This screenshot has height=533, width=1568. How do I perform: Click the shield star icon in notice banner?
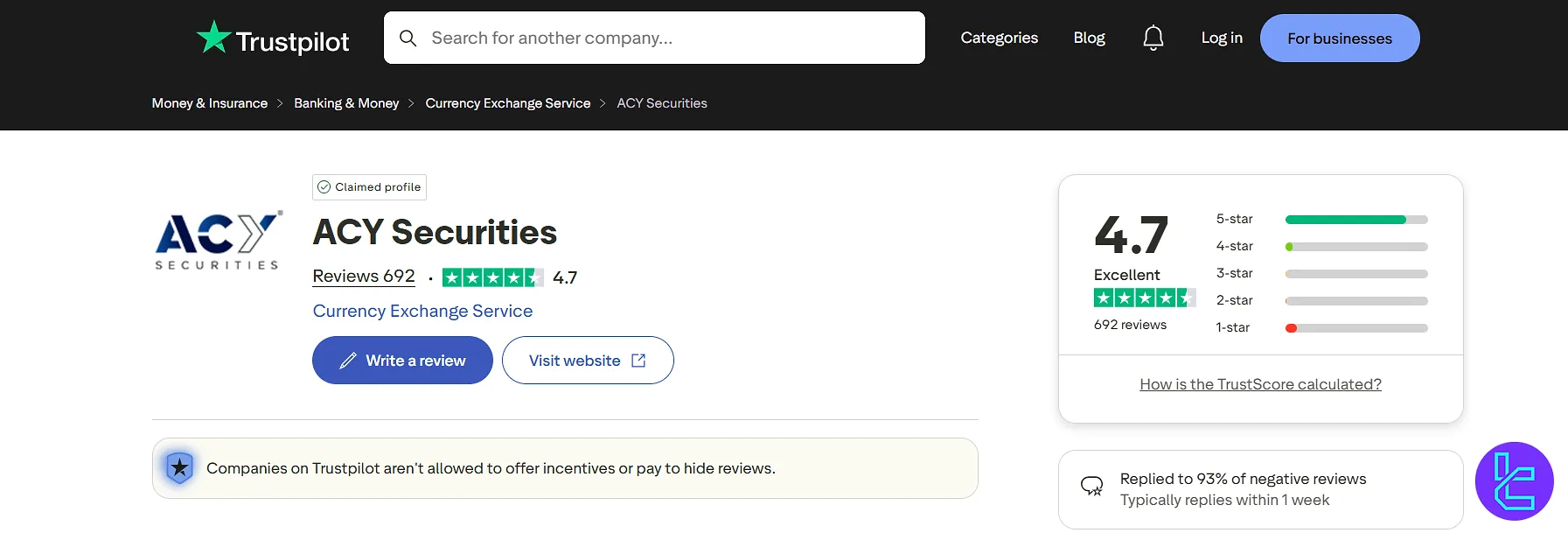tap(179, 468)
